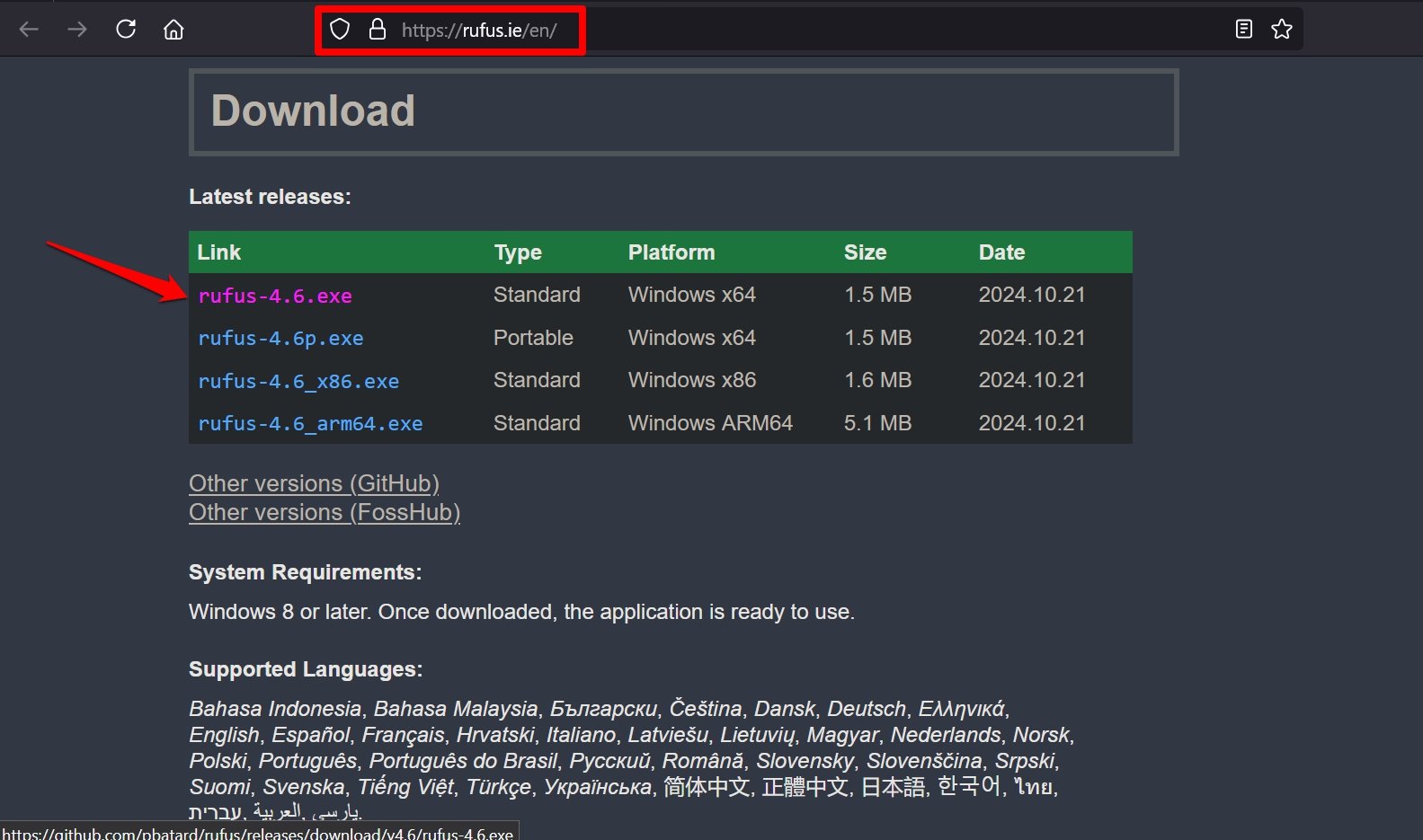
Task: Click the Windows 8 or later requirement text
Action: click(x=521, y=612)
